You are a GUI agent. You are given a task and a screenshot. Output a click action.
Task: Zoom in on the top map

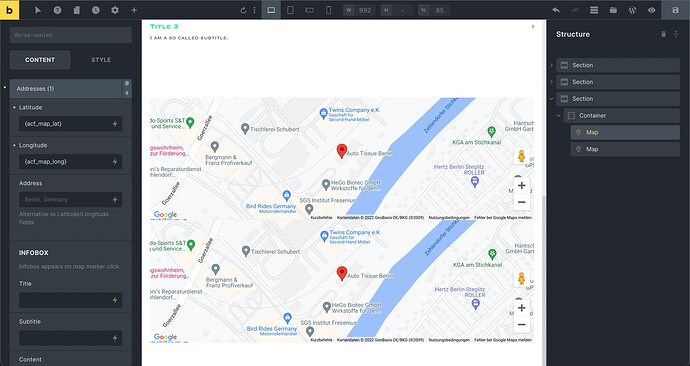click(521, 186)
